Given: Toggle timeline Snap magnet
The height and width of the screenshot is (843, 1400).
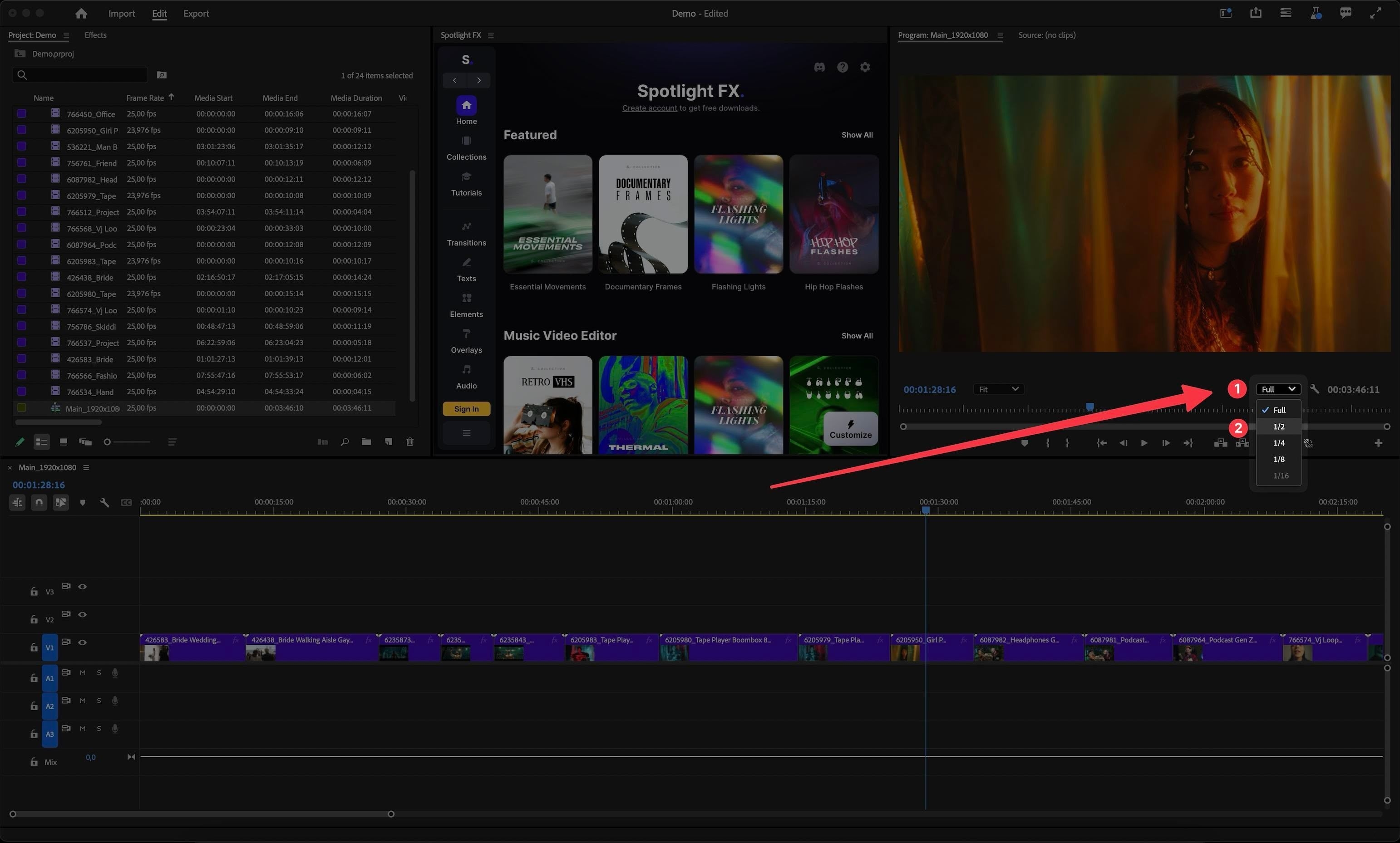Looking at the screenshot, I should pos(39,502).
